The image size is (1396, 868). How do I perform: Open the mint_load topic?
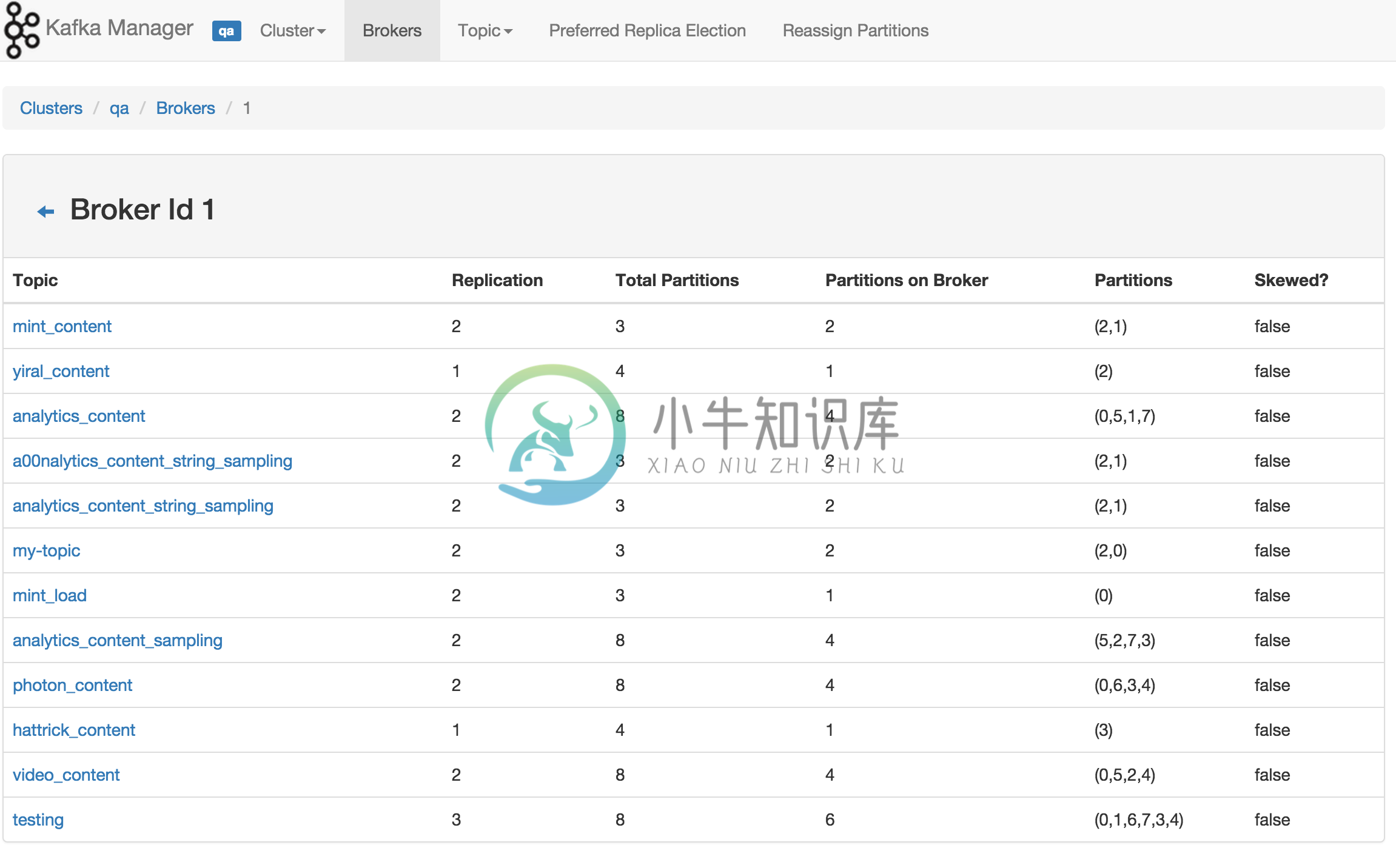50,595
